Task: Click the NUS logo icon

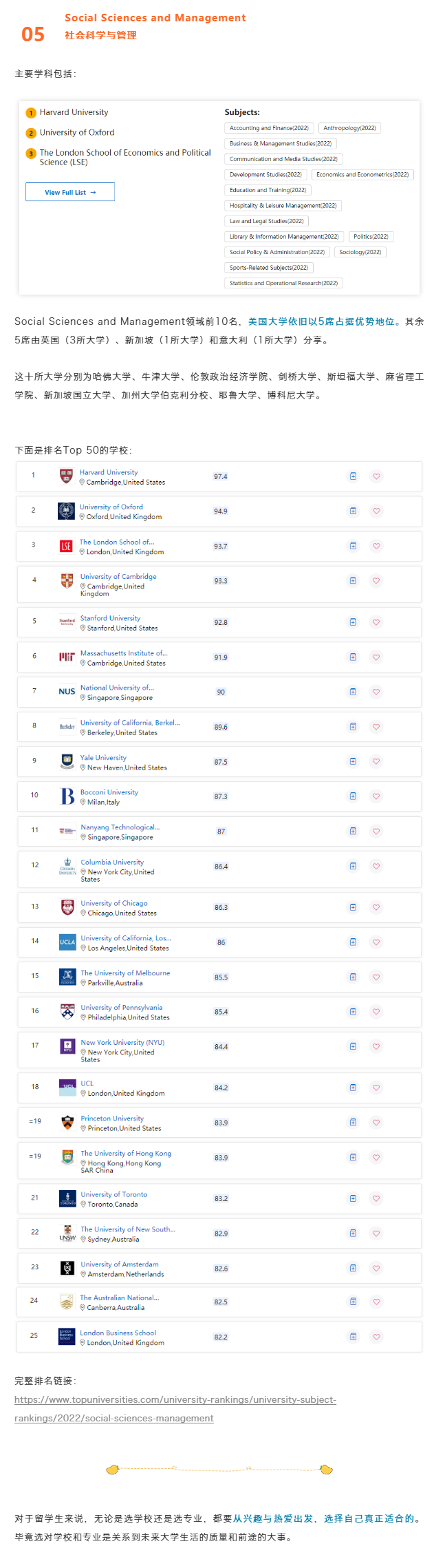Action: (x=67, y=691)
